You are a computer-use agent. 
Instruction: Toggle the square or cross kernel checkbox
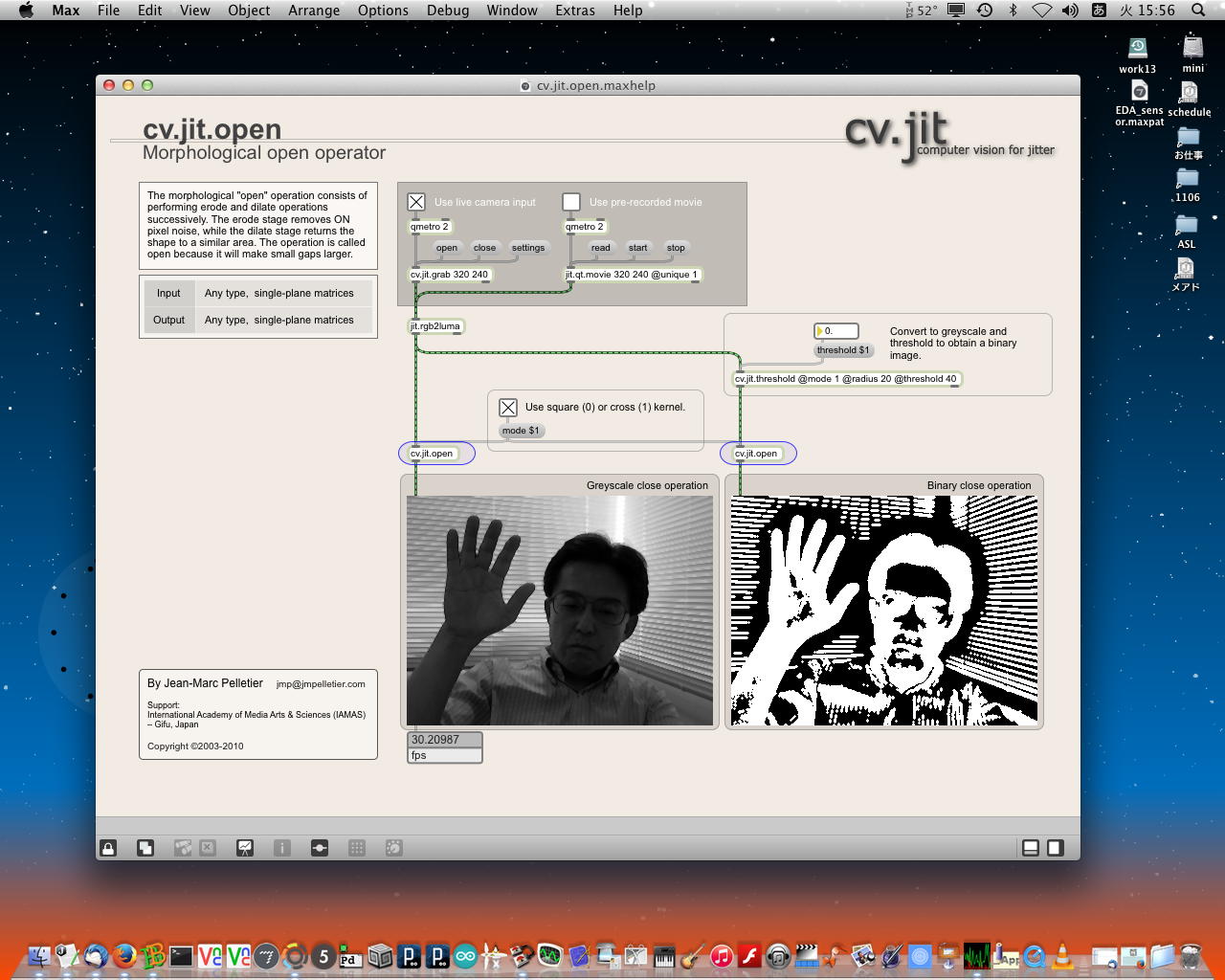coord(508,408)
